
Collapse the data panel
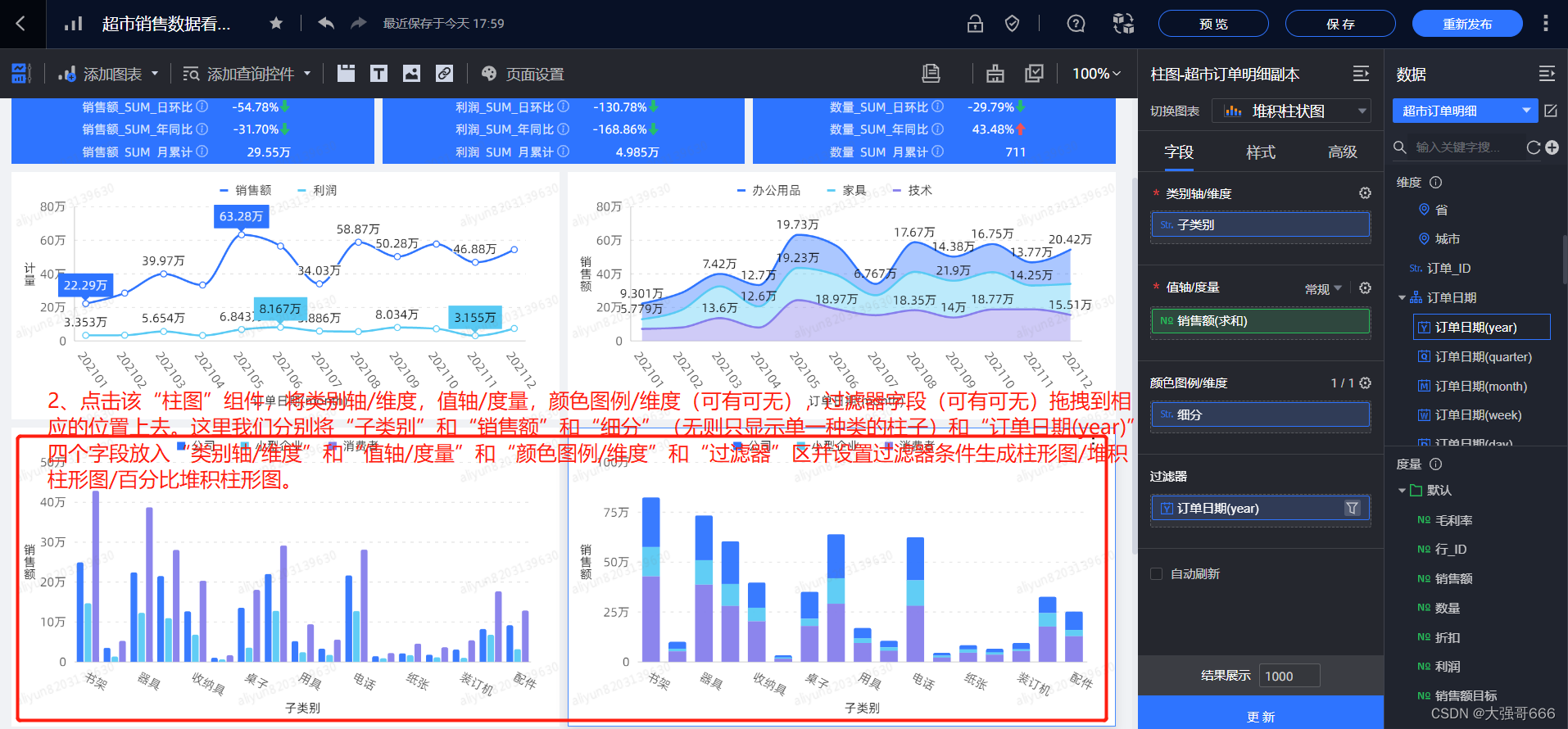coord(1547,74)
